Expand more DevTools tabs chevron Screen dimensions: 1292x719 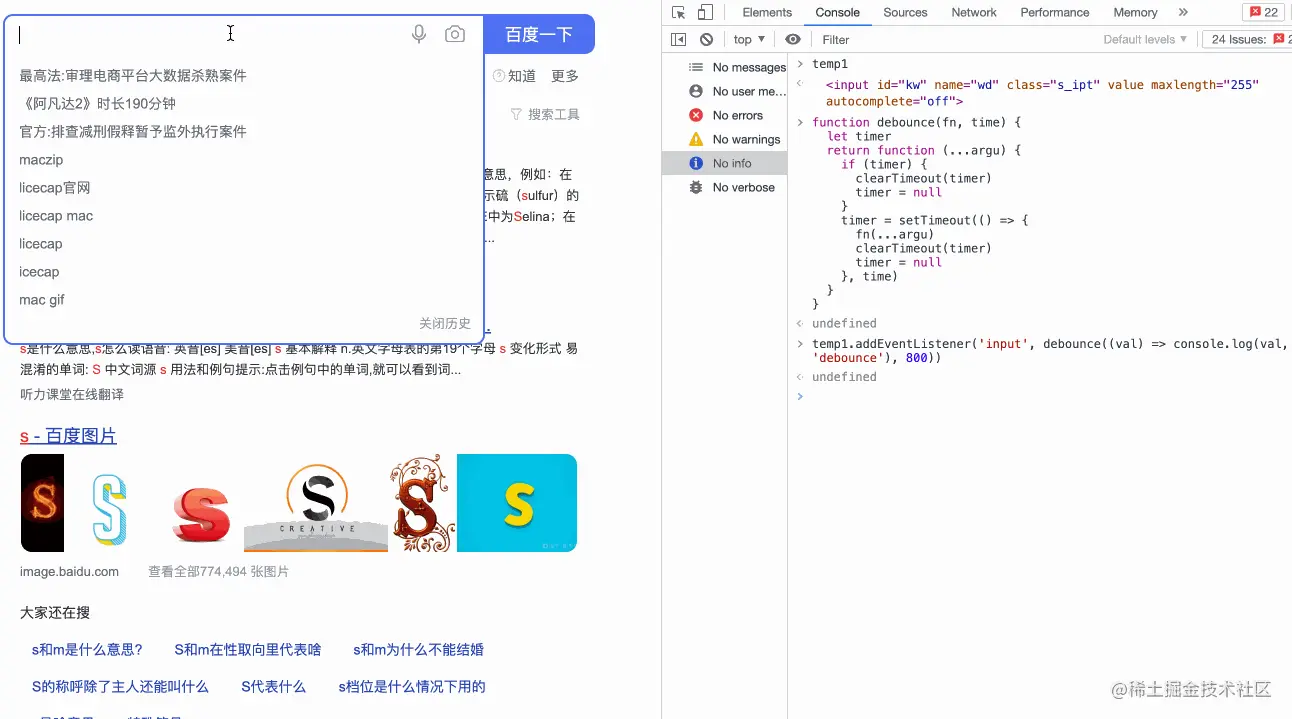click(x=1183, y=12)
